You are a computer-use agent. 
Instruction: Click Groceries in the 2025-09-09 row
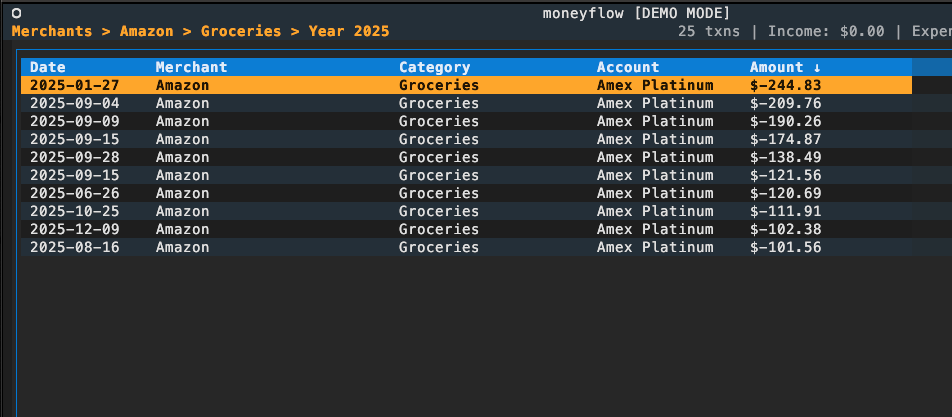coord(439,121)
